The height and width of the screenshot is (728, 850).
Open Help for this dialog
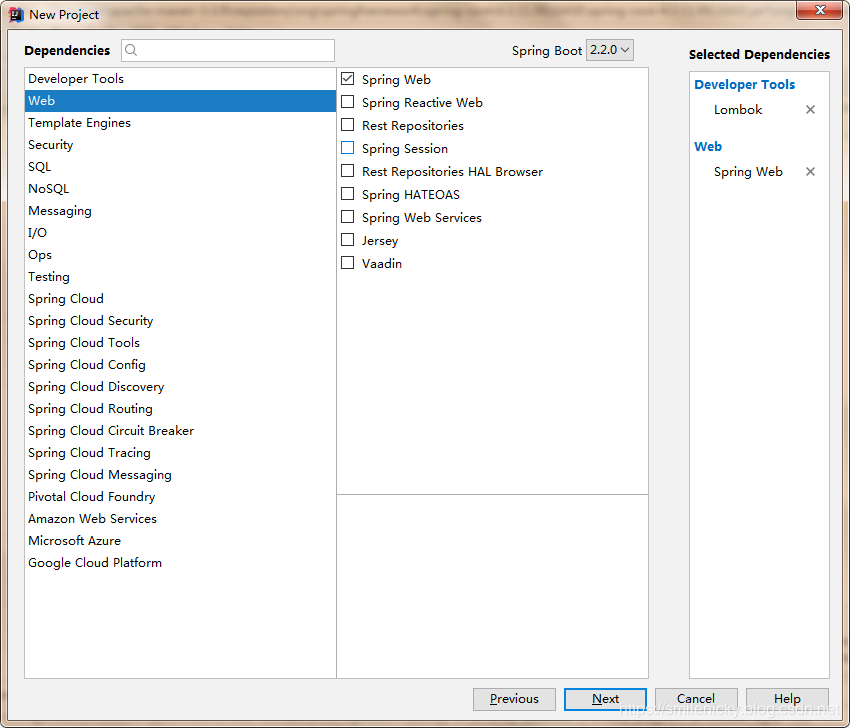point(787,699)
